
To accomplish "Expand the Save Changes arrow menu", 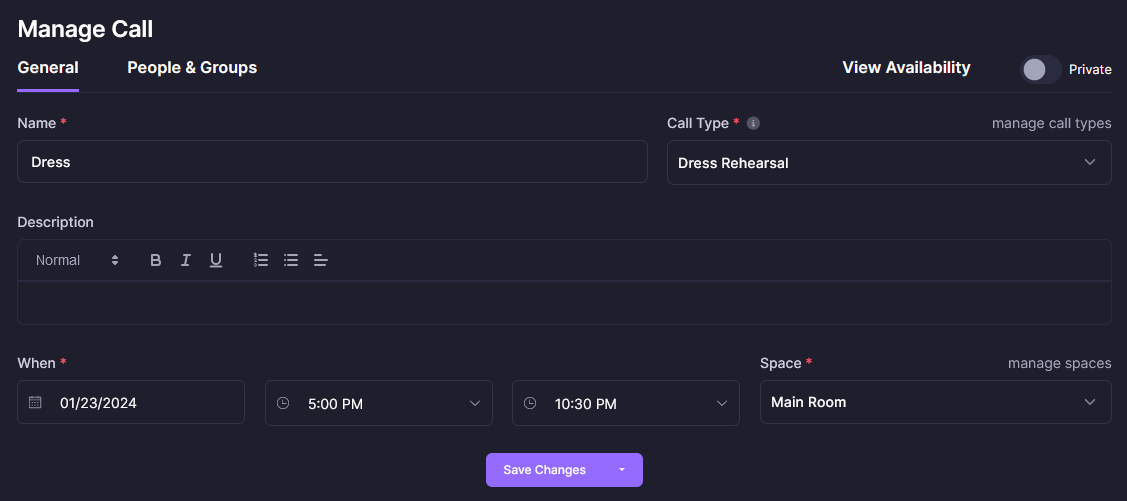I will tap(621, 470).
